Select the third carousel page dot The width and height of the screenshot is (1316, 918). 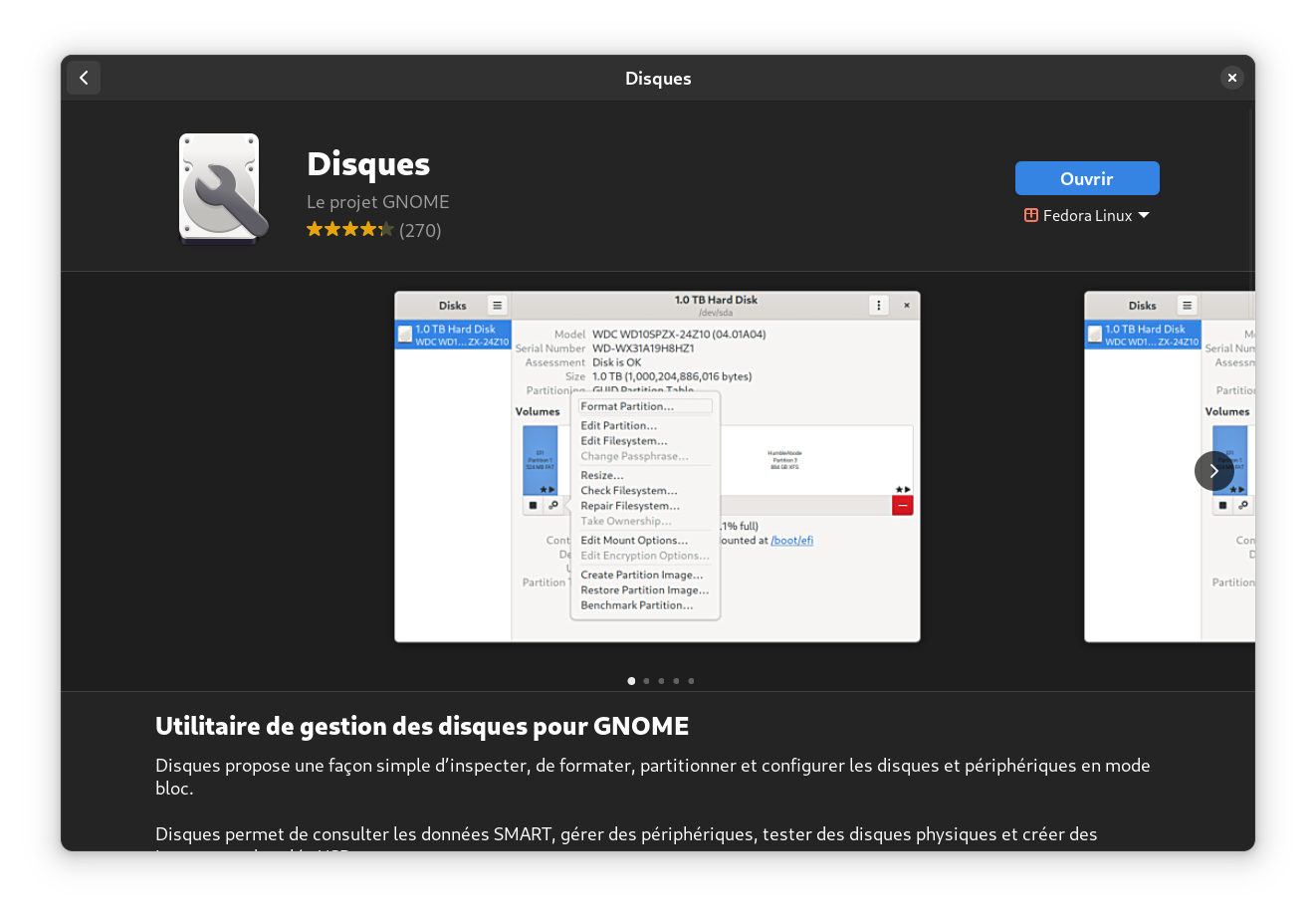point(661,681)
